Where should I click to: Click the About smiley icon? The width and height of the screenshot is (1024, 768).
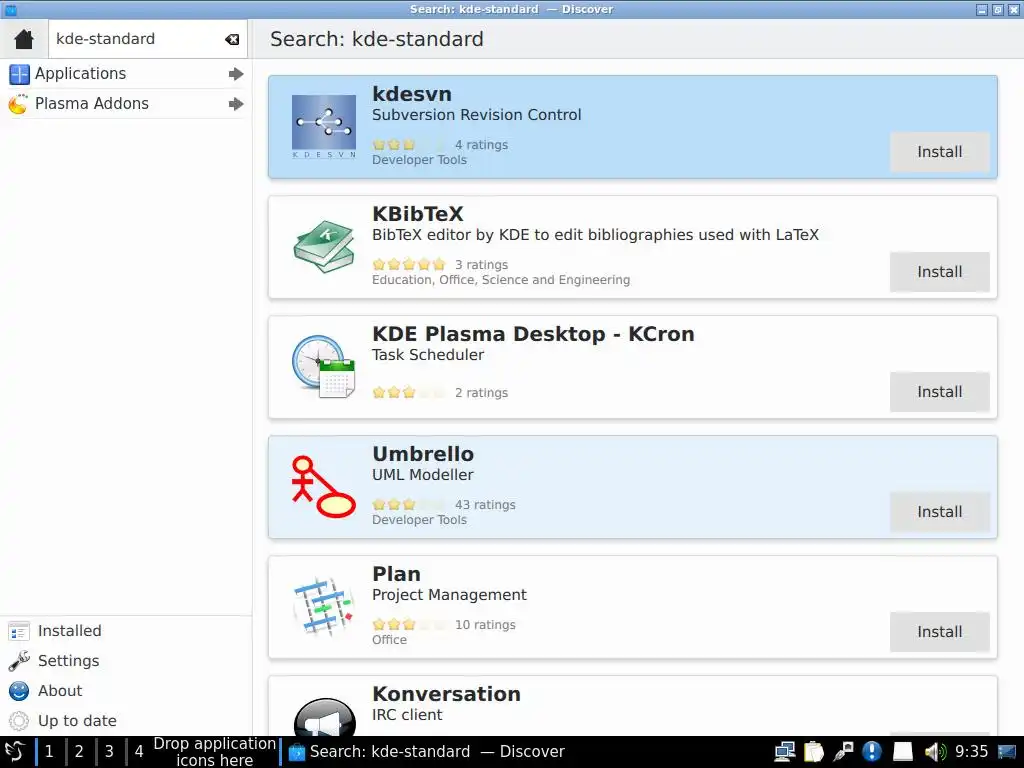(x=19, y=691)
